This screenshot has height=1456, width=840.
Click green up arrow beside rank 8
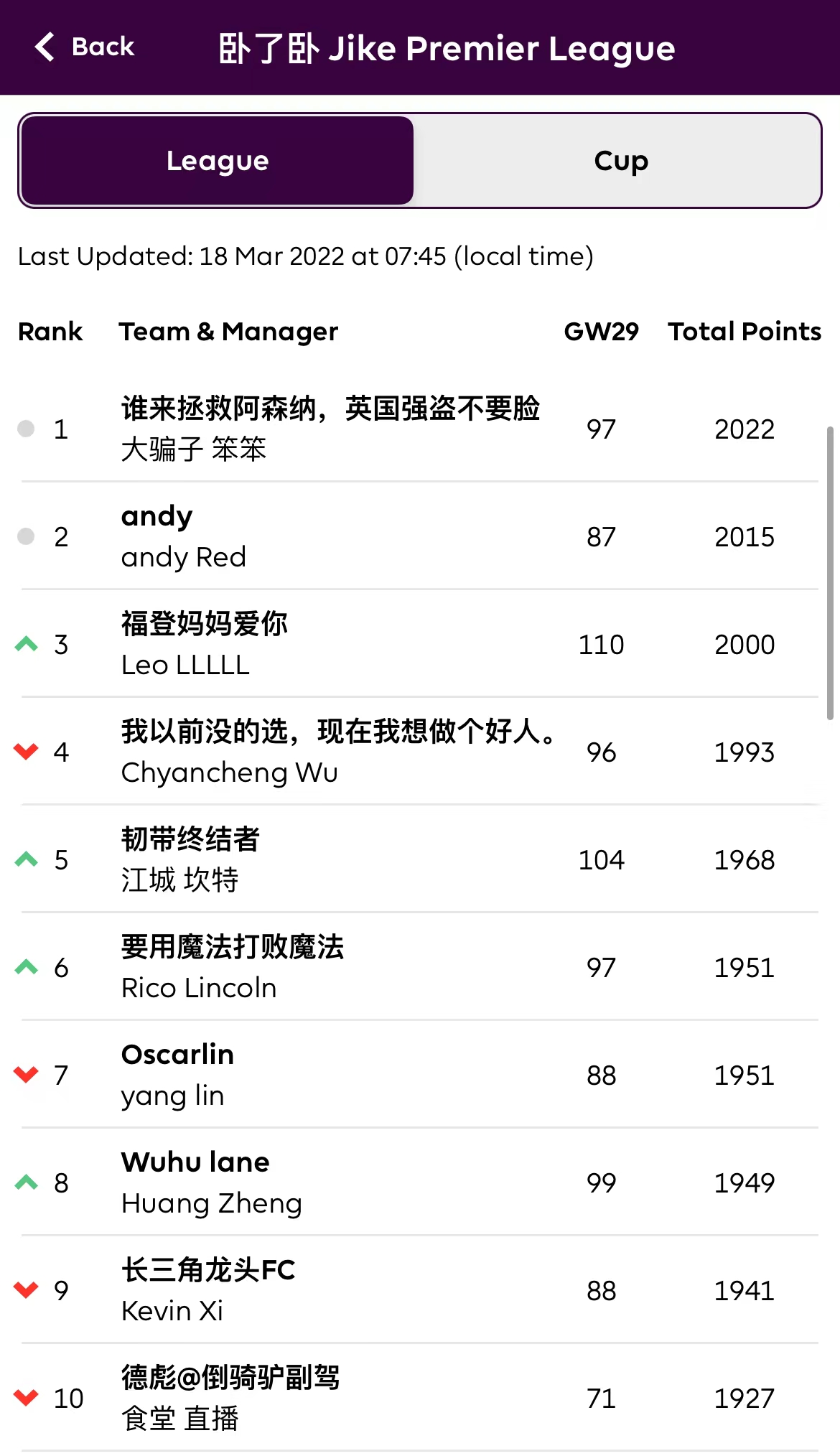pos(27,1182)
